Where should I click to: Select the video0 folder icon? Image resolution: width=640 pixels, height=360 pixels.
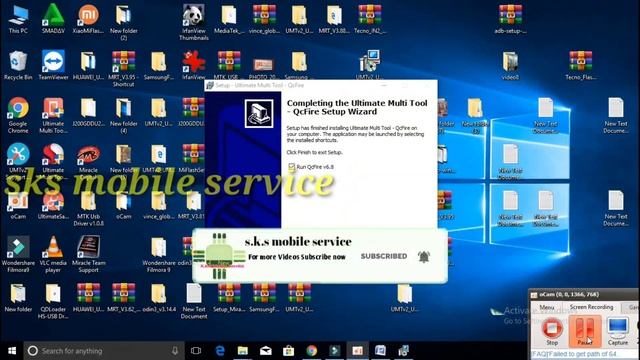tap(510, 65)
